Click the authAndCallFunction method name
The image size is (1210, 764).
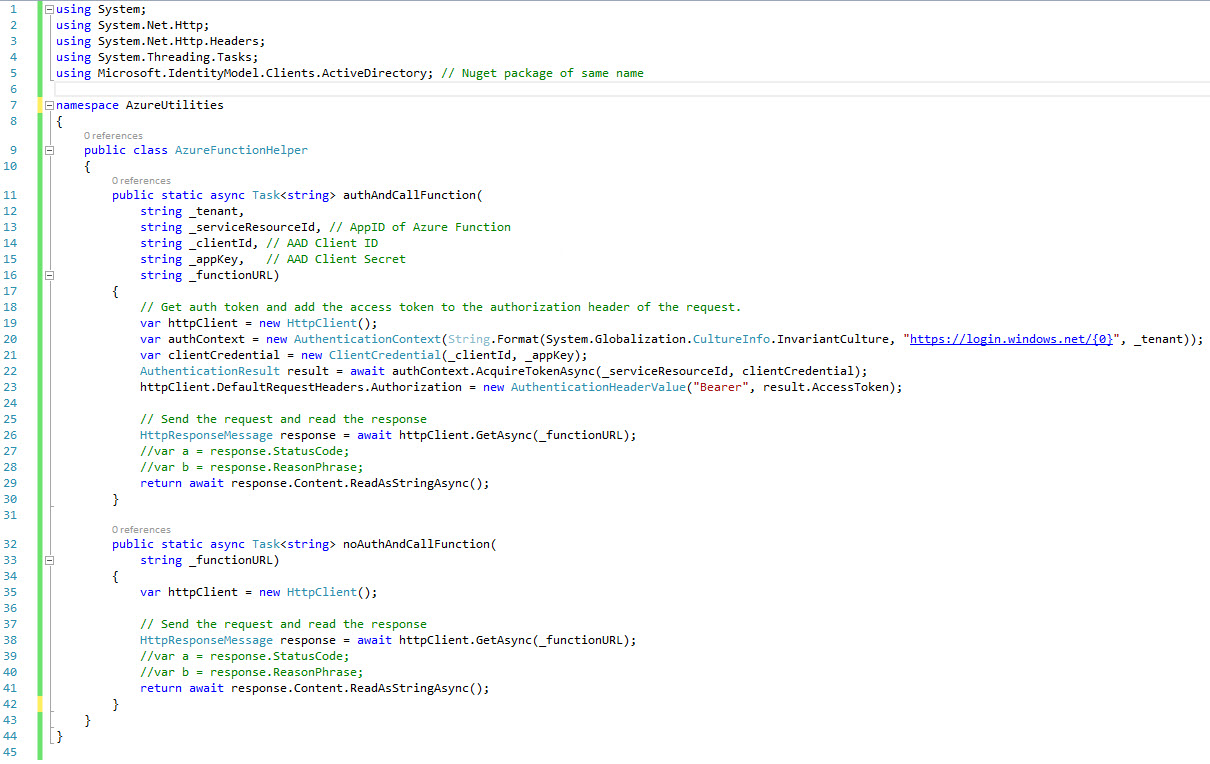point(409,195)
